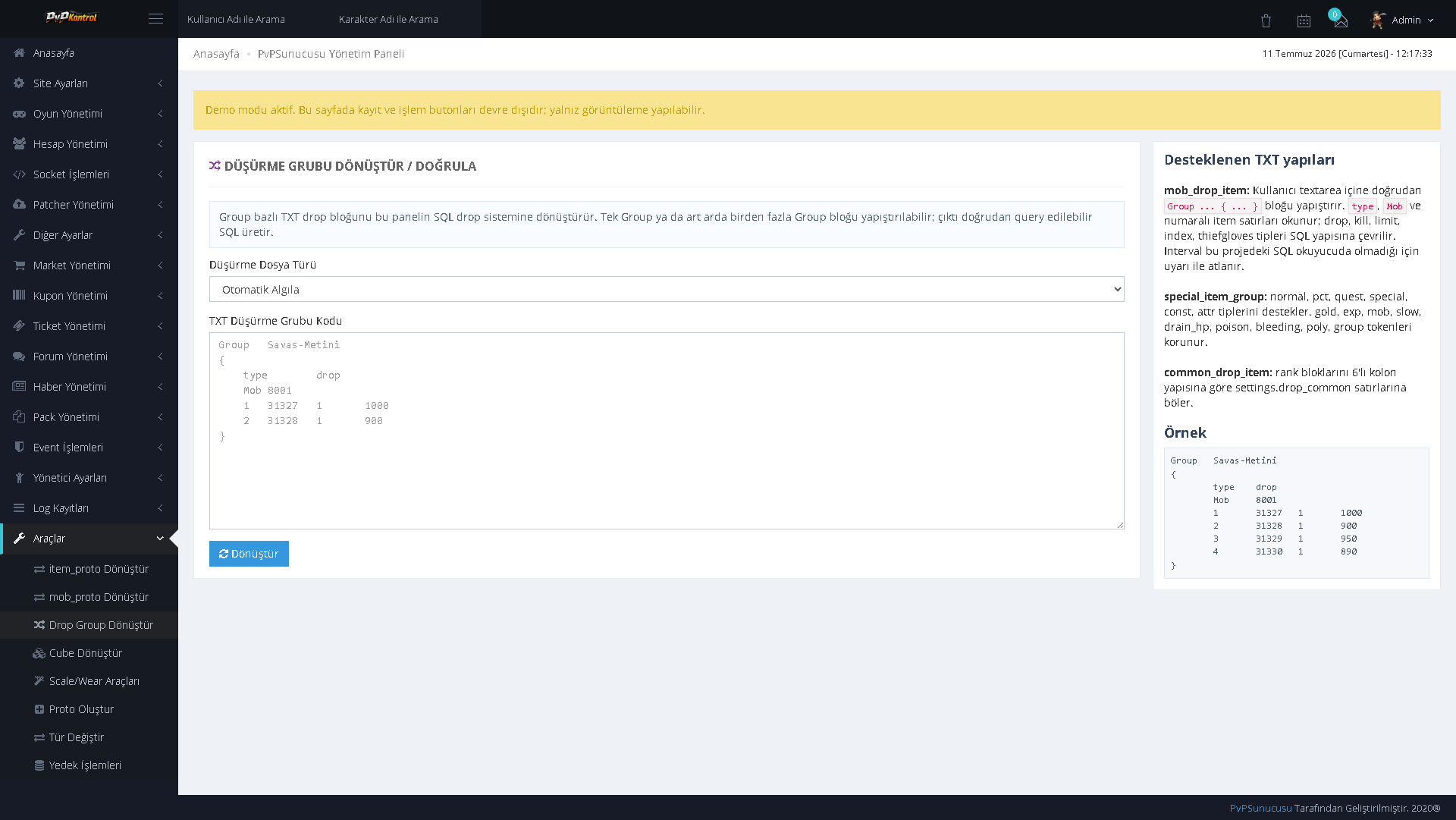Click inside the TXT Düşürme Grubu Kodu textarea
The width and height of the screenshot is (1456, 820).
pos(667,431)
